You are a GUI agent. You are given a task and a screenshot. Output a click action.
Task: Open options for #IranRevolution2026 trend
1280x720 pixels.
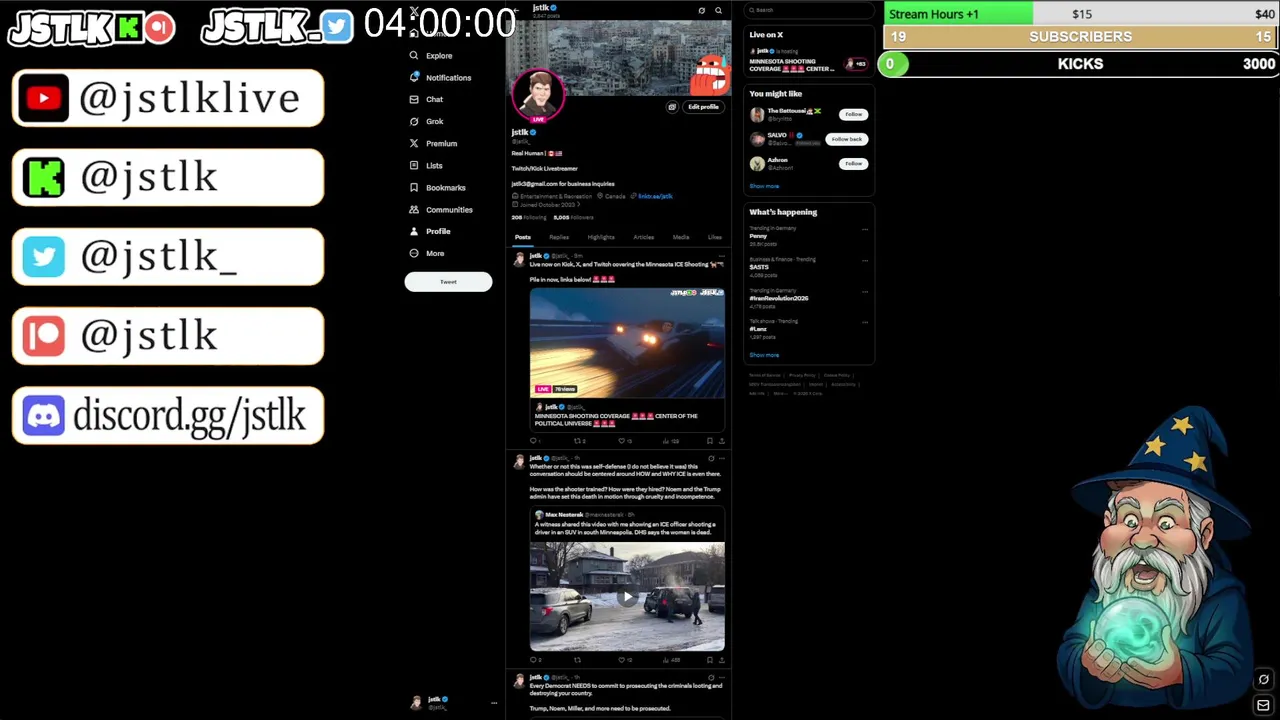tap(865, 291)
